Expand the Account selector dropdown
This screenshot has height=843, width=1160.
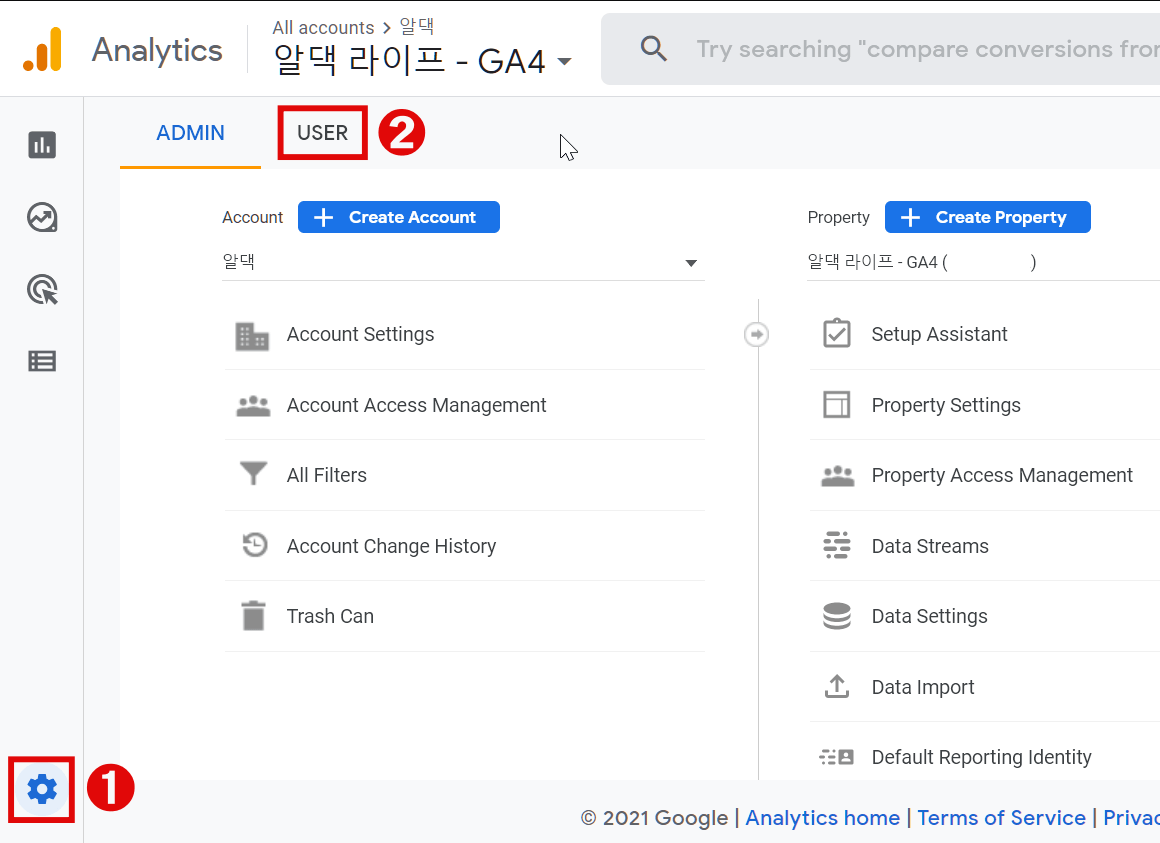(x=463, y=262)
